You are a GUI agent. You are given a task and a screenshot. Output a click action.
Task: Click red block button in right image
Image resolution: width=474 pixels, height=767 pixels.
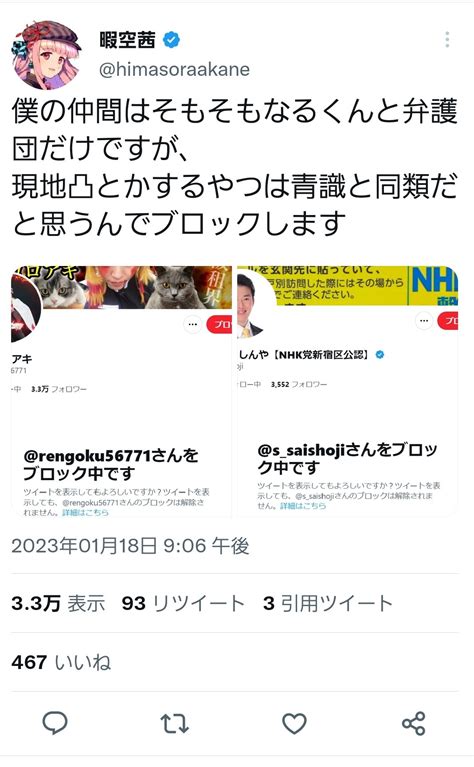448,321
